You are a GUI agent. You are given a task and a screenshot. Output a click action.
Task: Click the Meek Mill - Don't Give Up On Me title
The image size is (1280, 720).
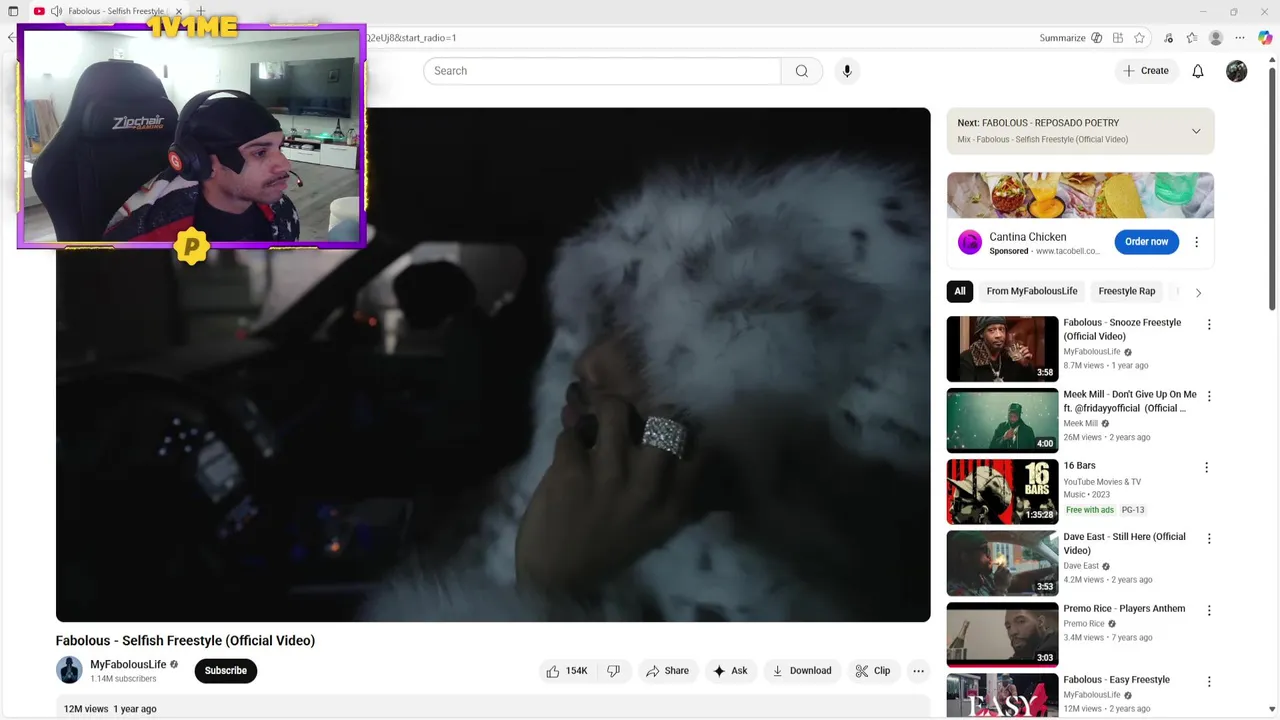point(1130,401)
